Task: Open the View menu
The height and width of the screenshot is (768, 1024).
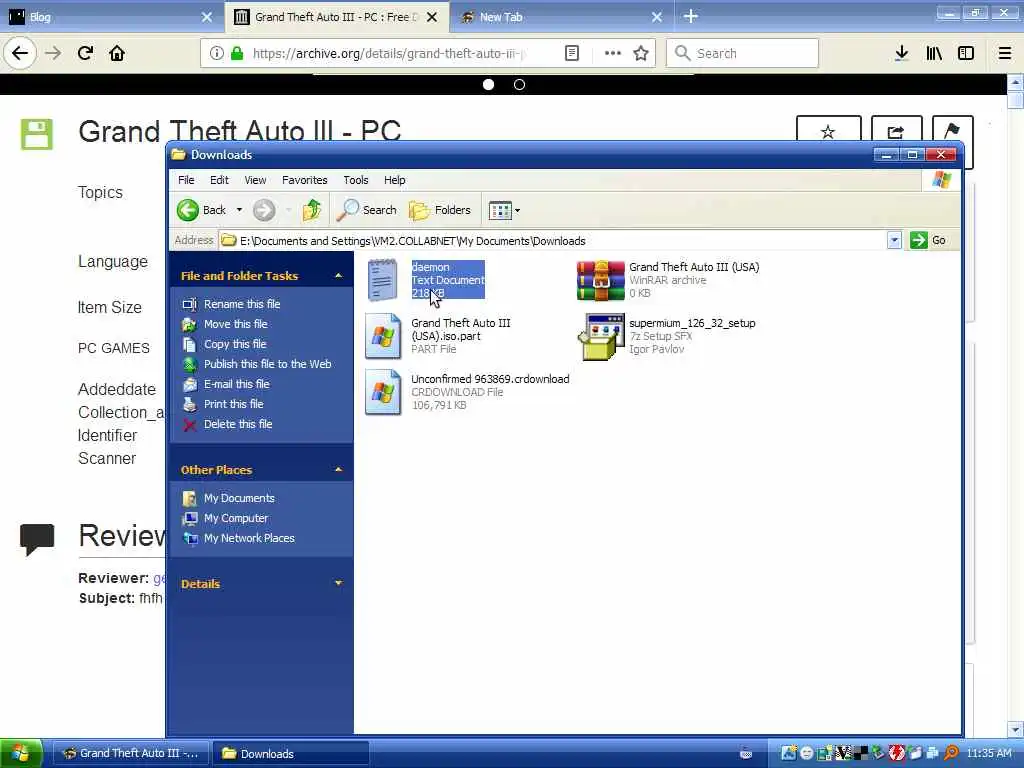Action: pyautogui.click(x=255, y=180)
